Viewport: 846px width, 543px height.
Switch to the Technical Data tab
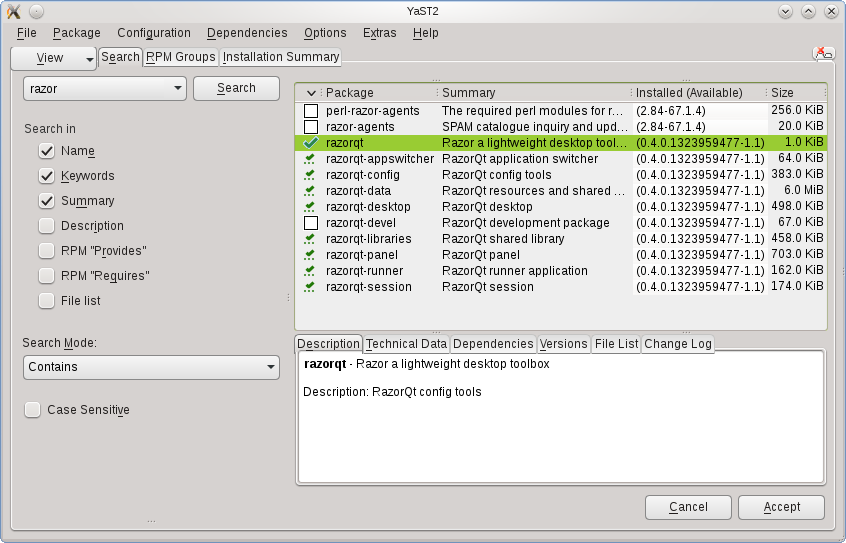point(406,344)
